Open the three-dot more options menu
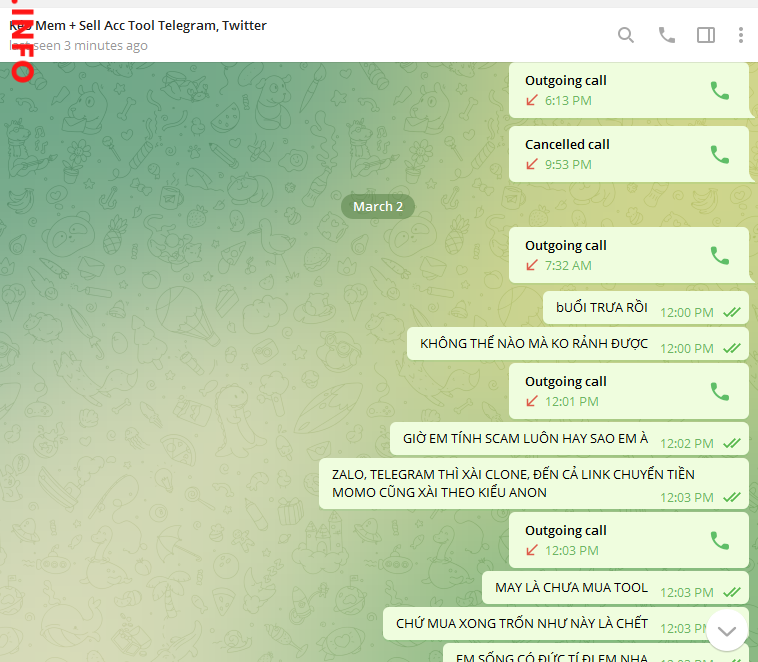The width and height of the screenshot is (758, 662). click(x=741, y=35)
